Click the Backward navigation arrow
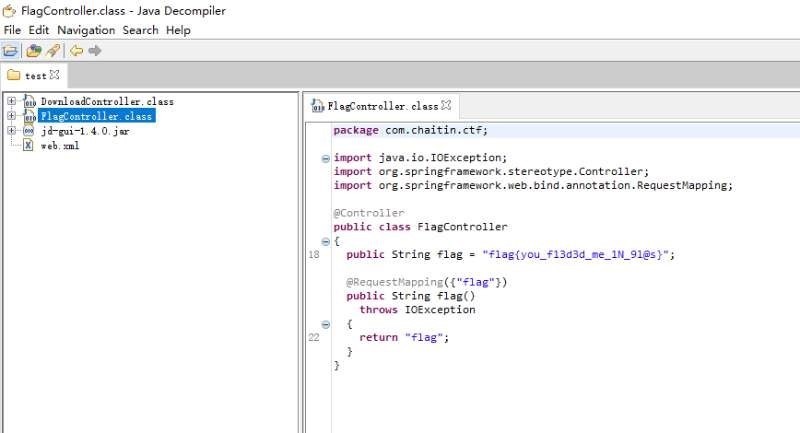This screenshot has height=433, width=800. pyautogui.click(x=76, y=50)
